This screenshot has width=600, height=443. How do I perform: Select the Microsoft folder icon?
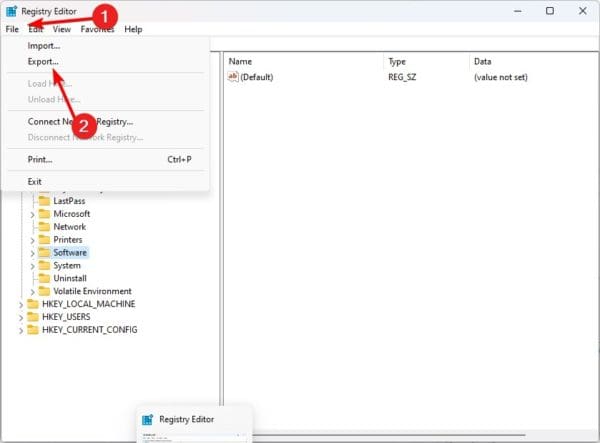point(44,214)
